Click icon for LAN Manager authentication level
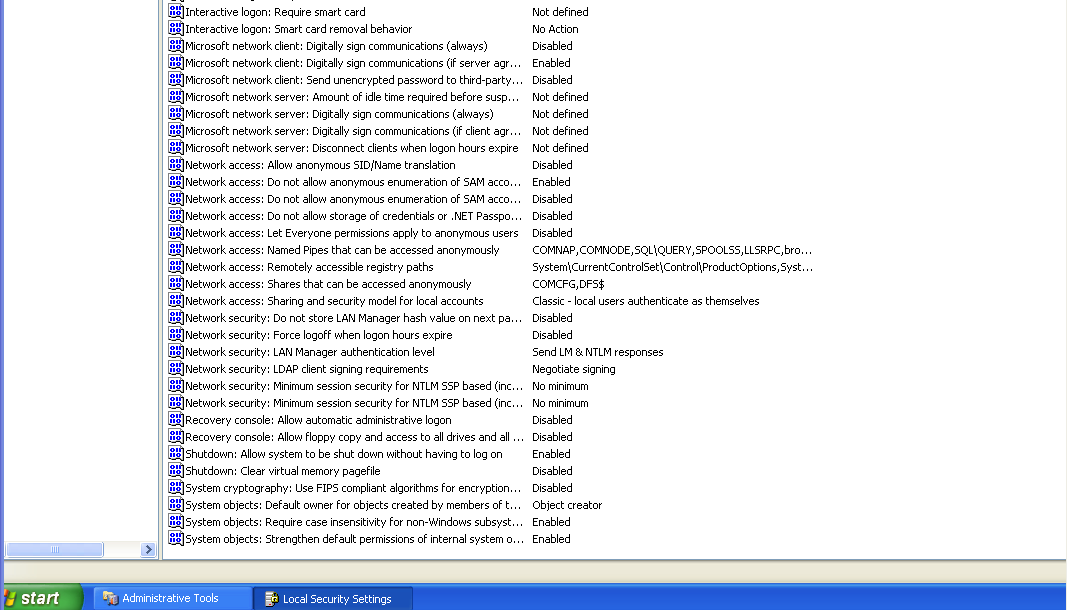Viewport: 1067px width, 610px height. click(176, 352)
